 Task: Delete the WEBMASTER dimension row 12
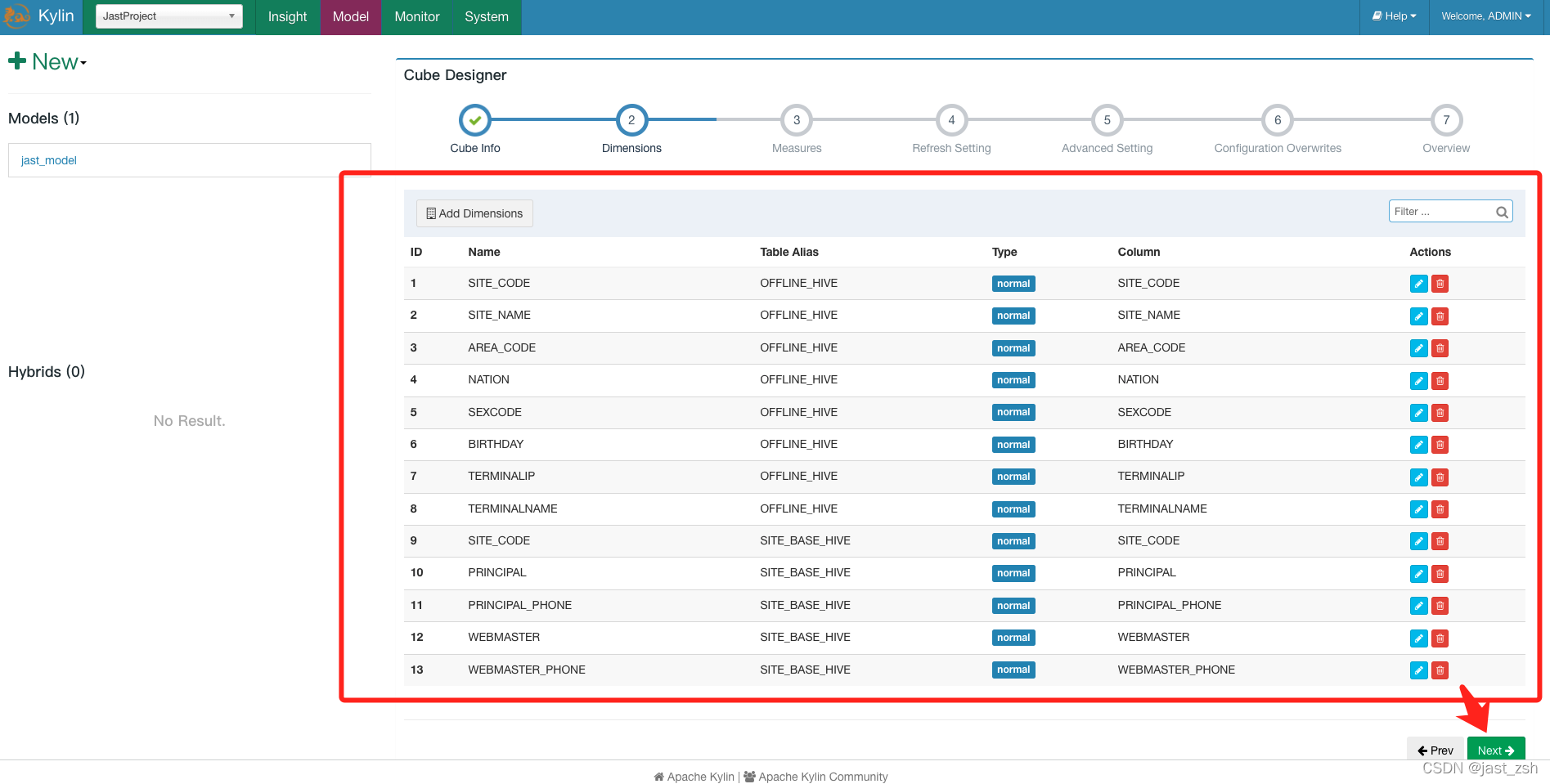point(1440,638)
